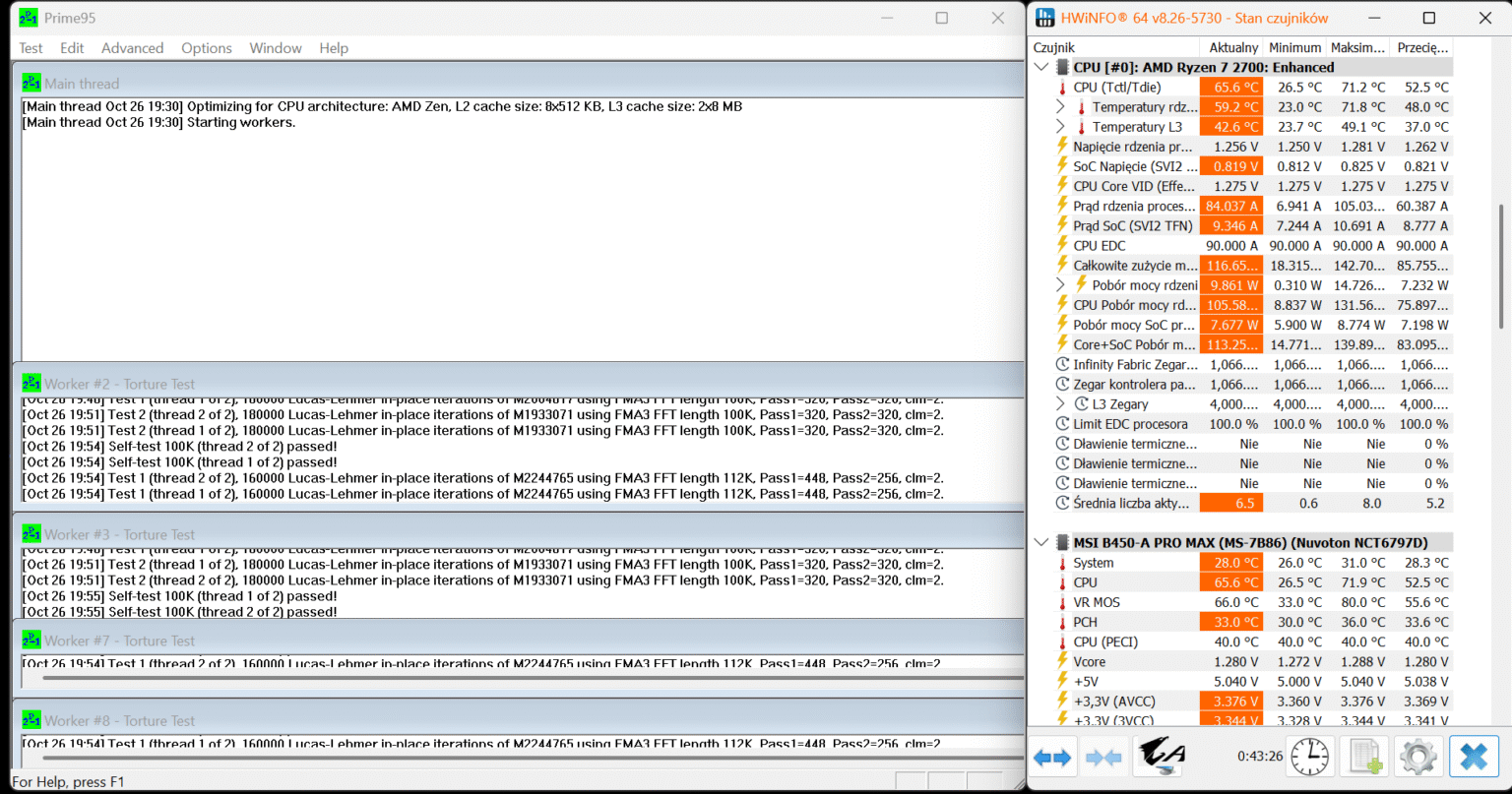
Task: Click the AORUS remote monitor icon
Action: click(1161, 756)
